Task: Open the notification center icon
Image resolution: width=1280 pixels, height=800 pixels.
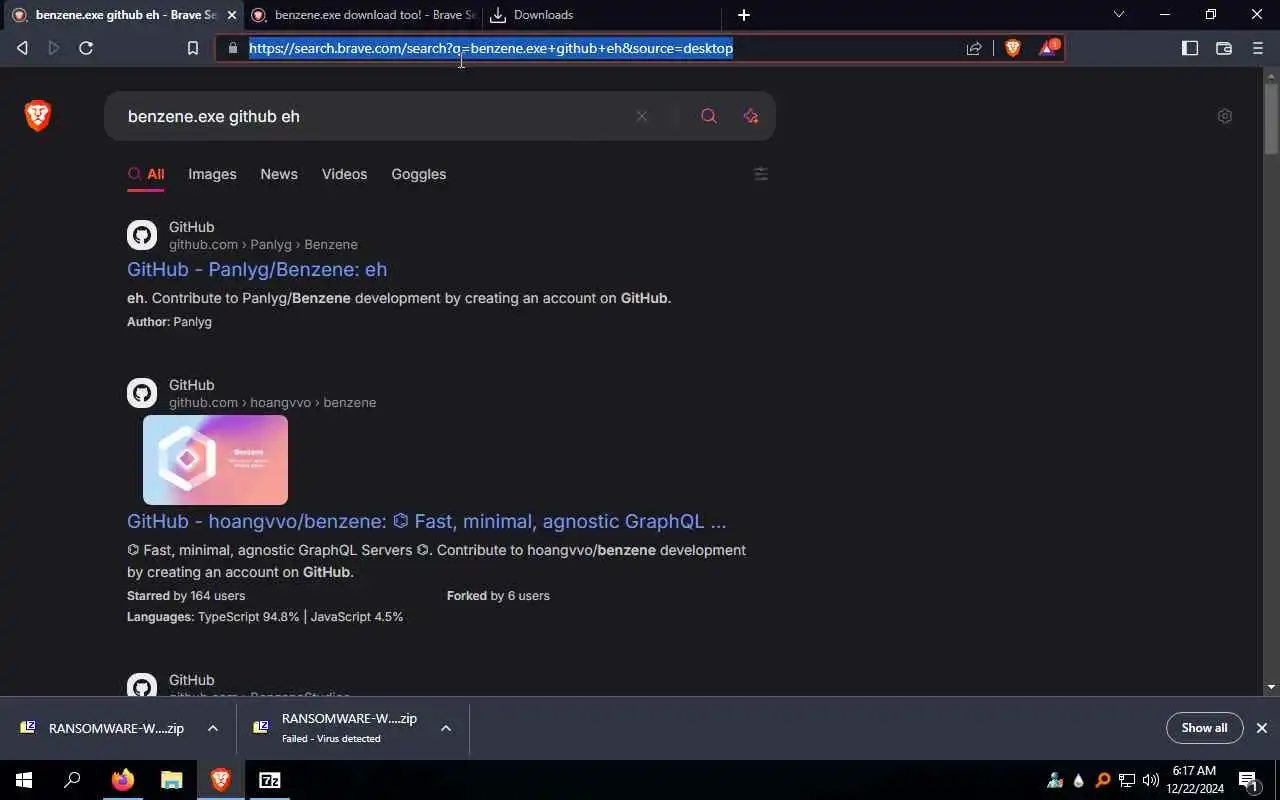Action: [1248, 780]
